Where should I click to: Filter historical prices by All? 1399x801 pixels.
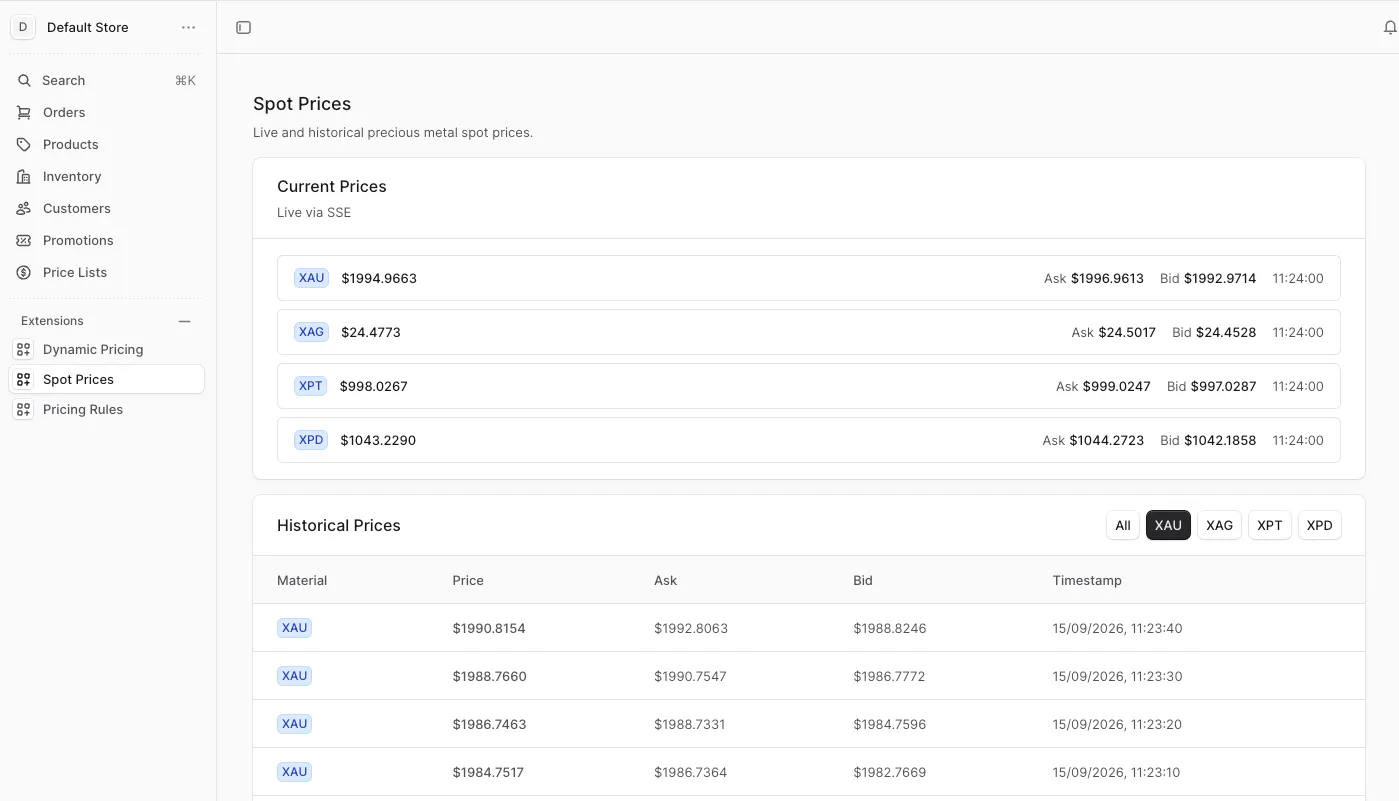1123,525
